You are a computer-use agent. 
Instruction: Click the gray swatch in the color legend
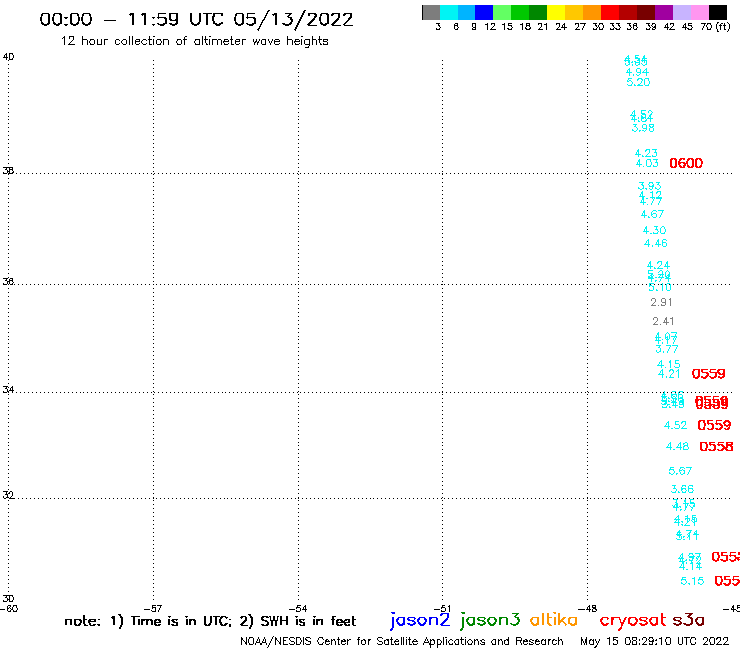(x=431, y=12)
